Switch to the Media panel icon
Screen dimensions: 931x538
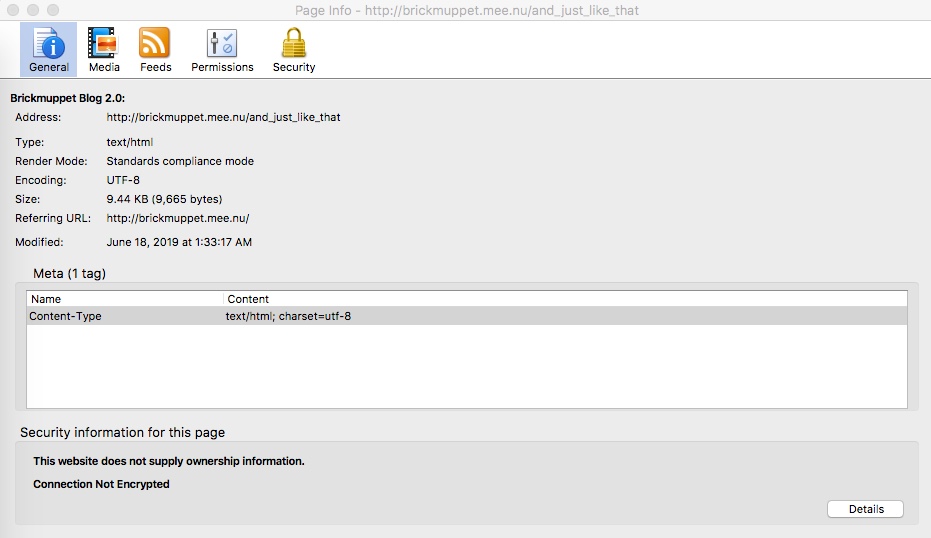(103, 44)
